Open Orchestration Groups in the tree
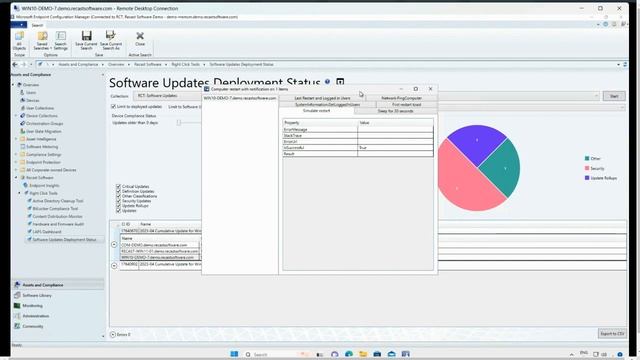Screen dimensions: 640x360 click(44, 124)
